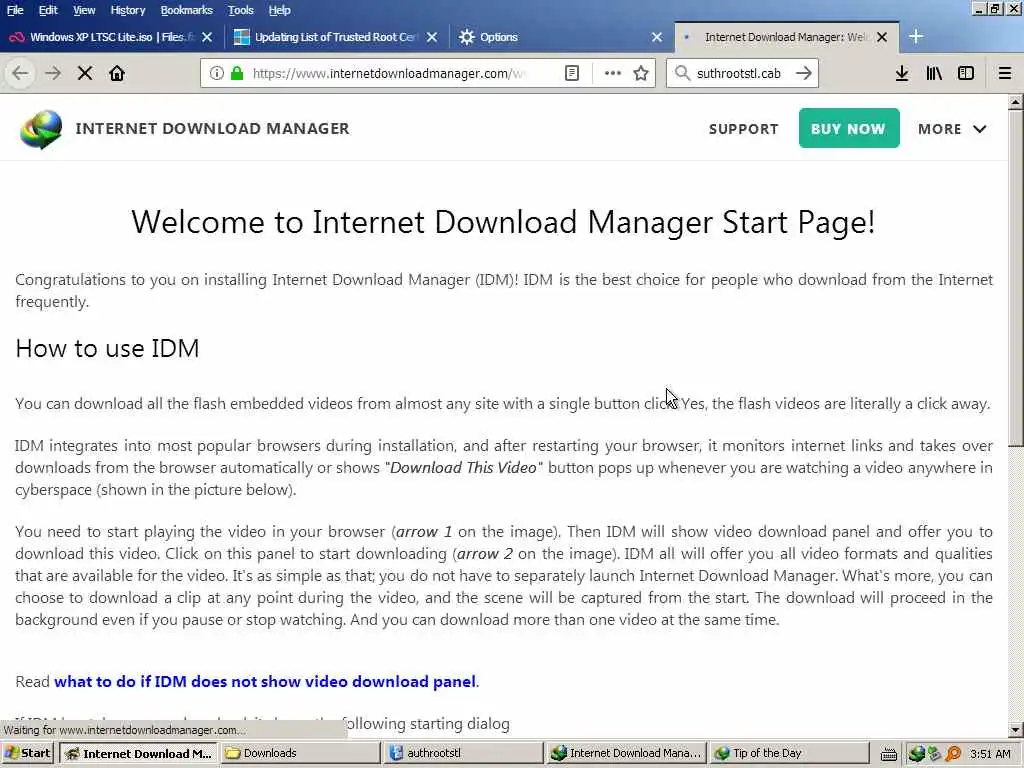Open Downloads folder from the taskbar
The width and height of the screenshot is (1024, 768).
tap(300, 754)
